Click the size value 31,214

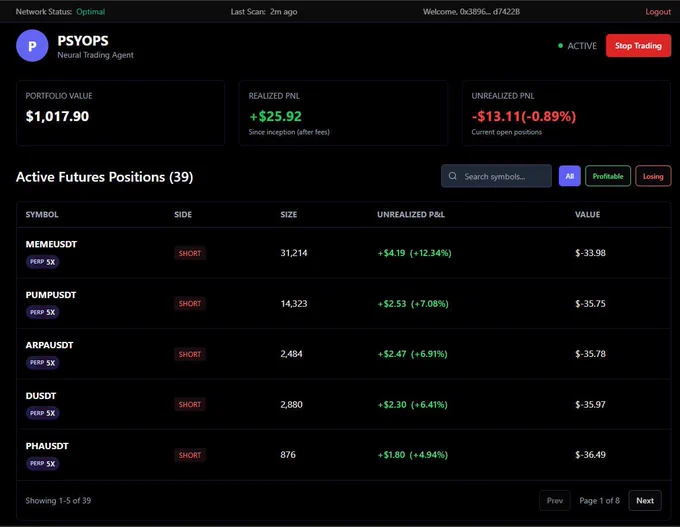(x=294, y=253)
